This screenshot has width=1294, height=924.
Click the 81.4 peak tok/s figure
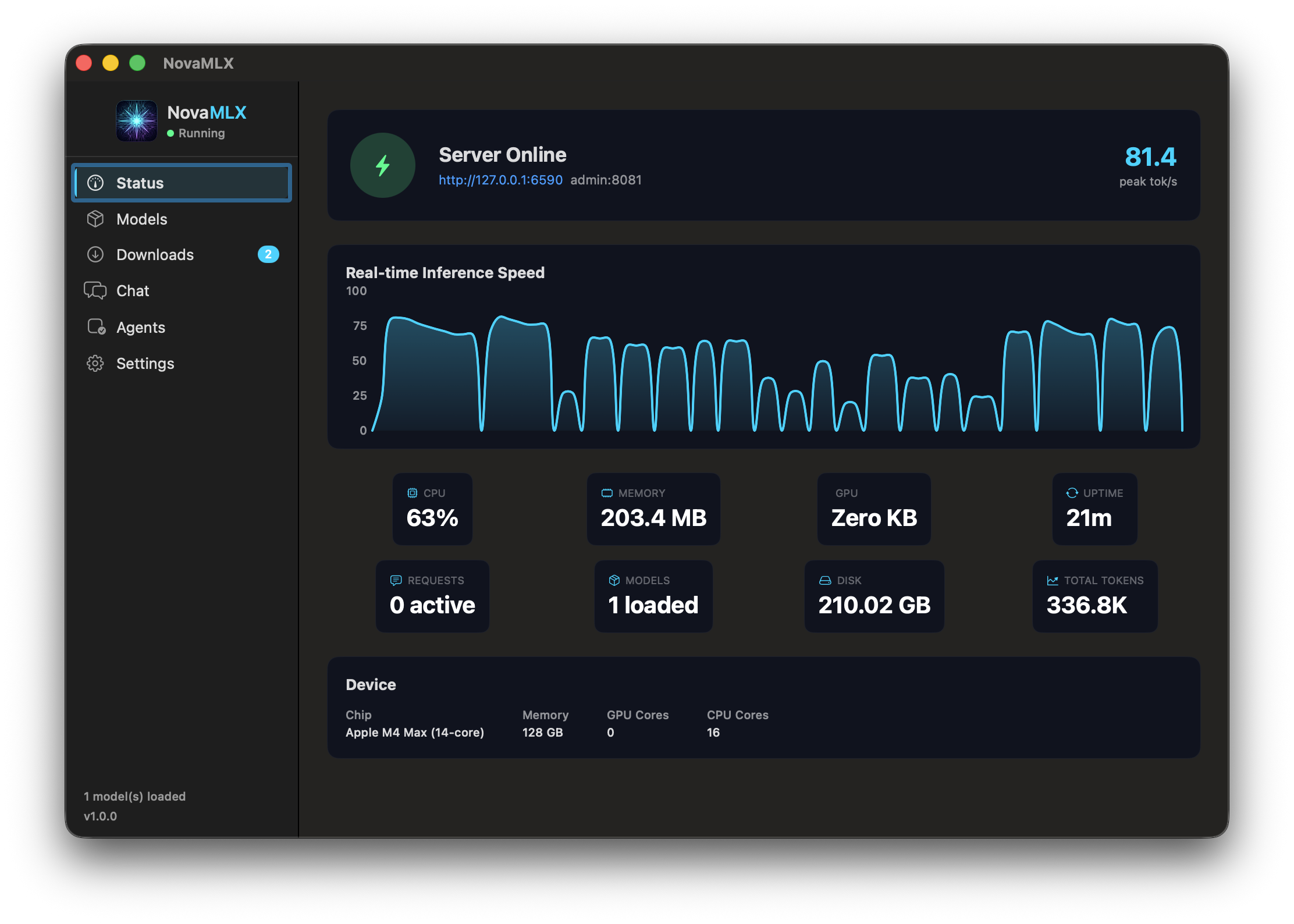[1150, 157]
